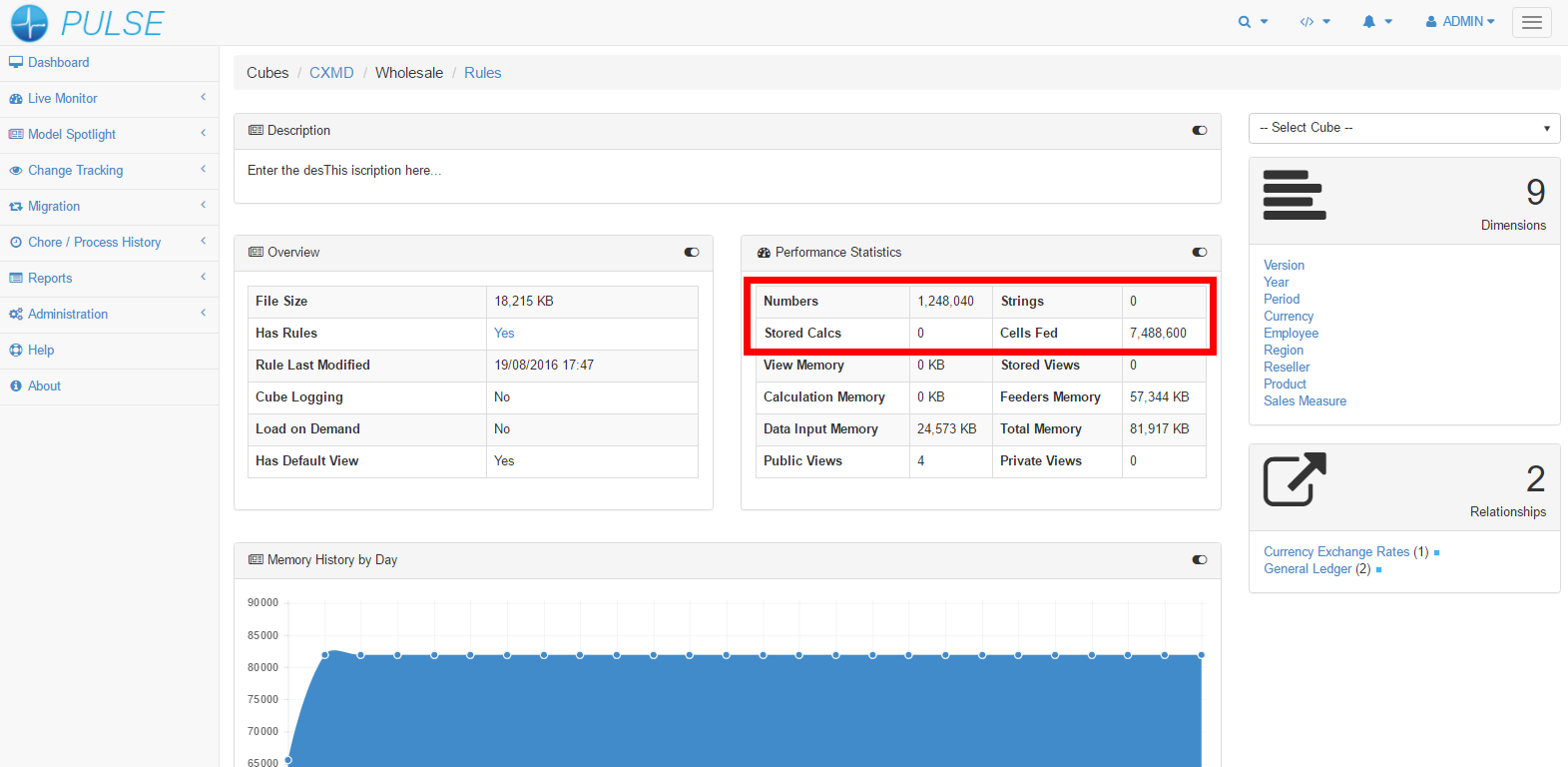The height and width of the screenshot is (767, 1568).
Task: Click the CXMD breadcrumb link
Action: point(331,73)
